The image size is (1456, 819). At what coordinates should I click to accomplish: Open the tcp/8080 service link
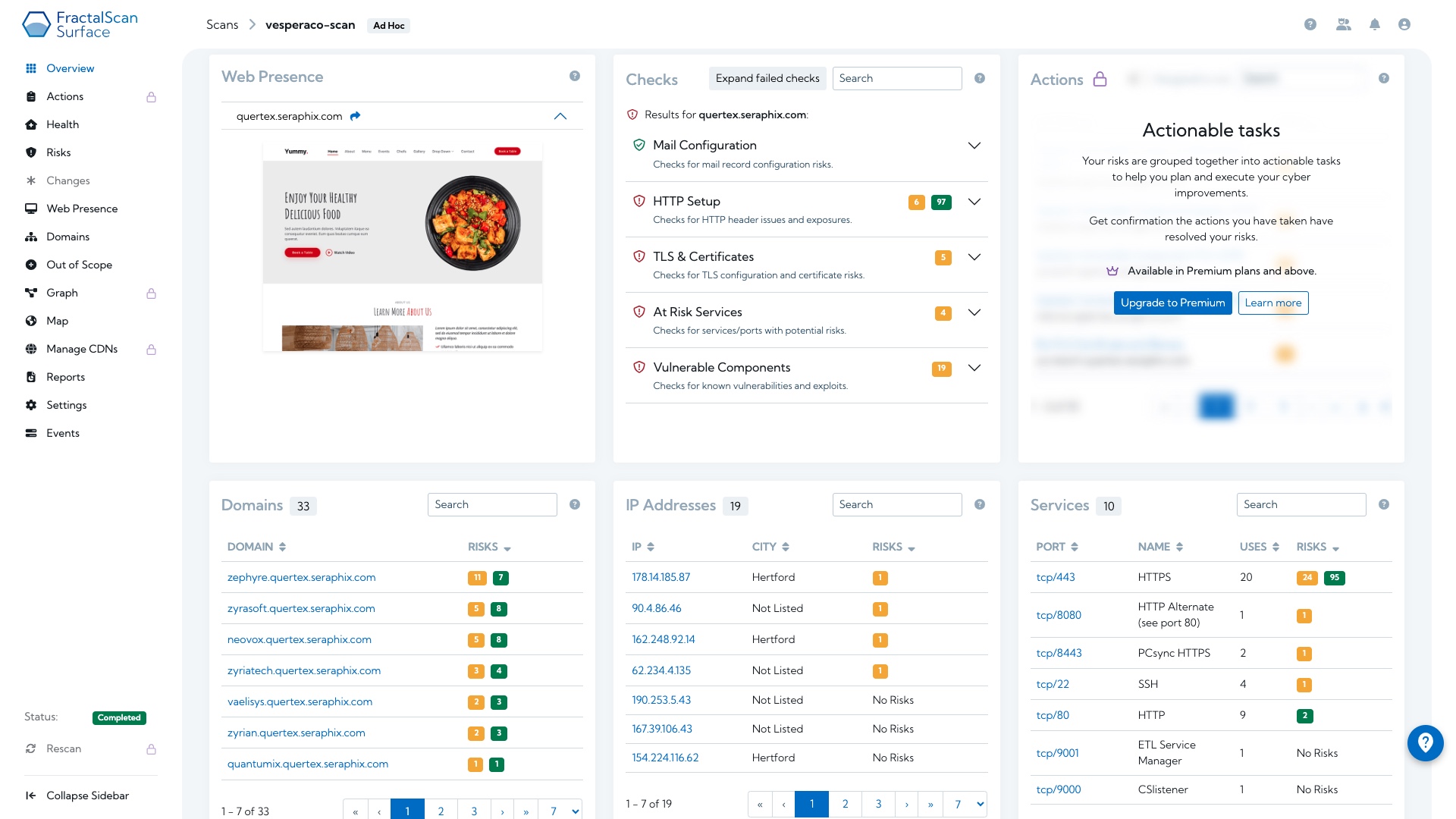1059,615
